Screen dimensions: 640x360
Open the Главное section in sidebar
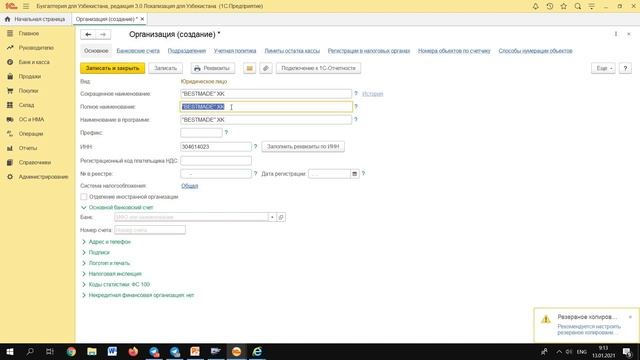pos(29,33)
